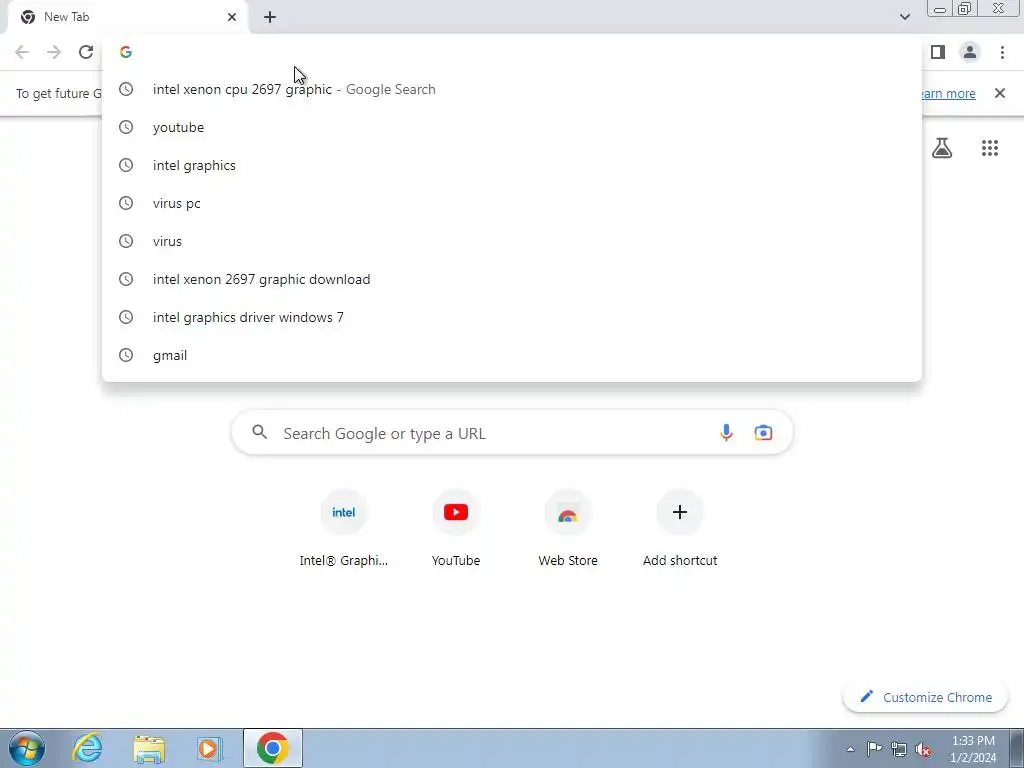Open the network status tray icon
1024x768 pixels.
pyautogui.click(x=899, y=749)
